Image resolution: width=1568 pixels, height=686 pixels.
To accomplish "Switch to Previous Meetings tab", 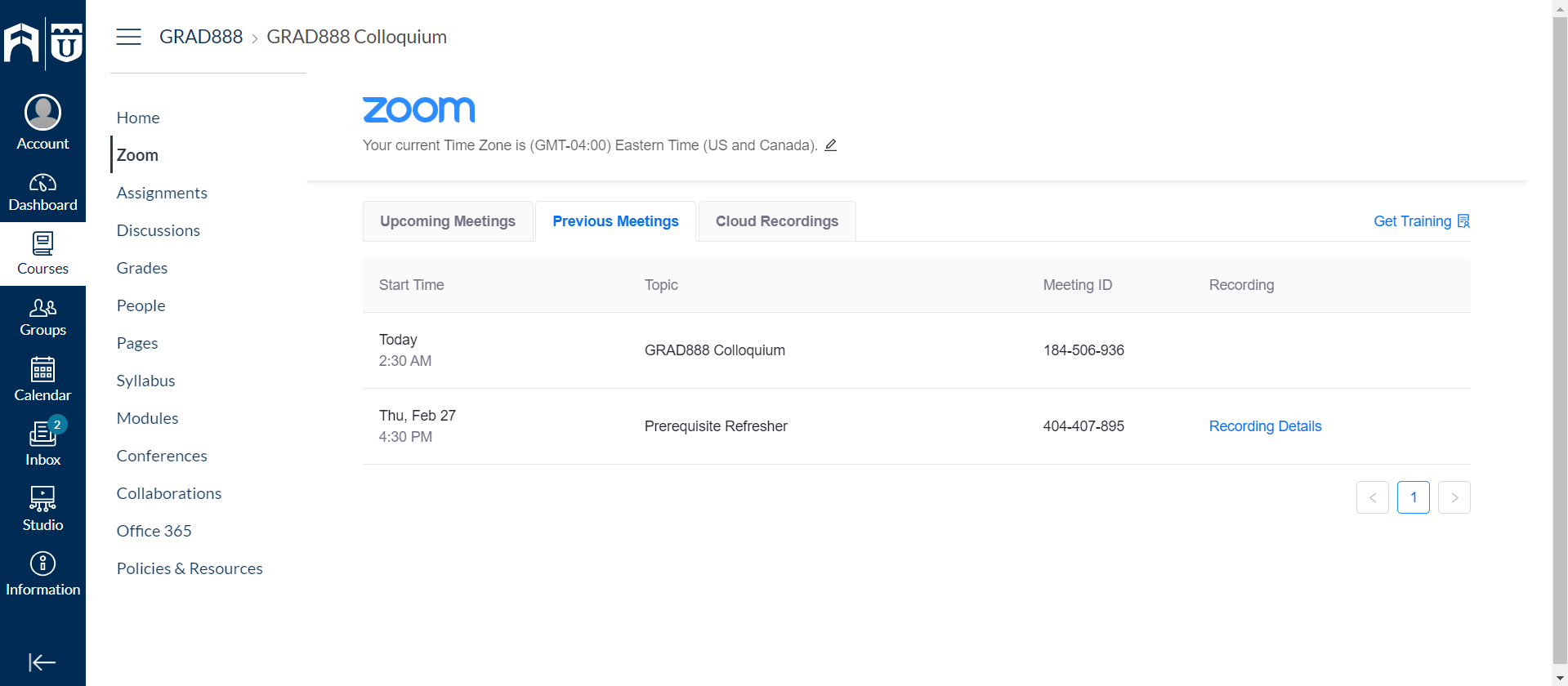I will [x=615, y=221].
